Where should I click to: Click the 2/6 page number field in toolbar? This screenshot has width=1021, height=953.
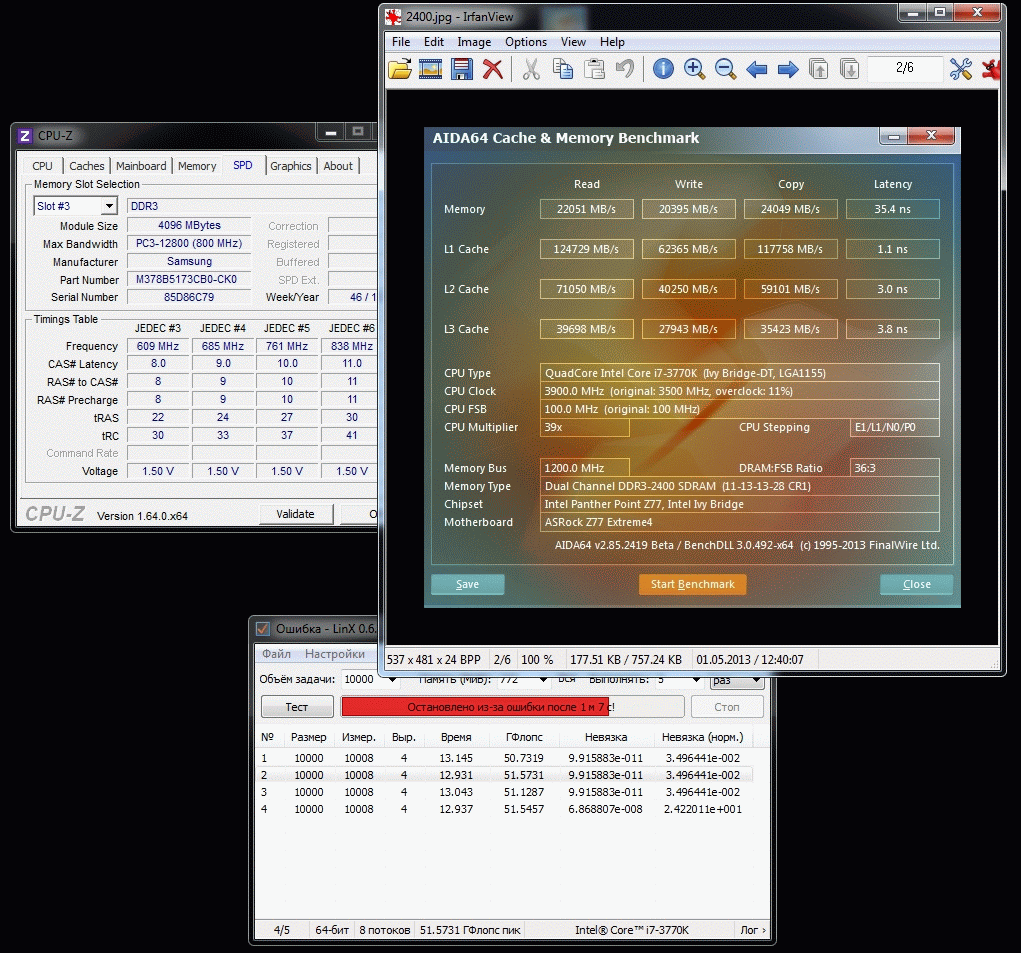pos(904,68)
